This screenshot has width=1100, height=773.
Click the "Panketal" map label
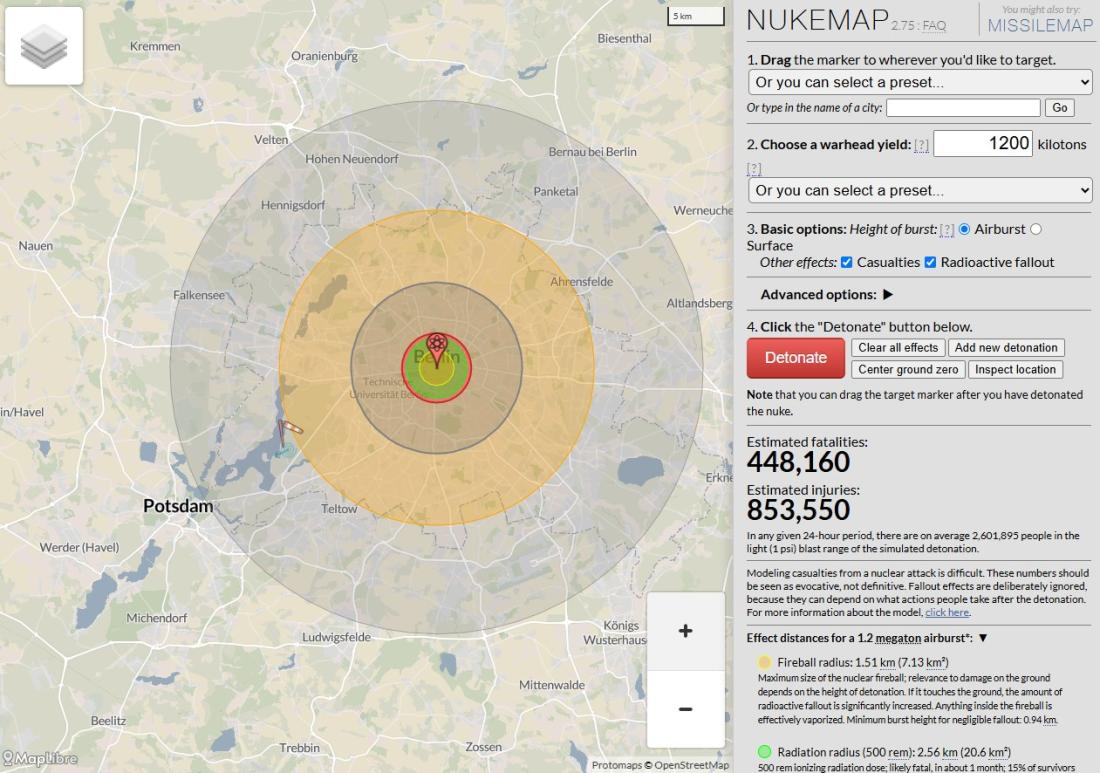coord(556,191)
